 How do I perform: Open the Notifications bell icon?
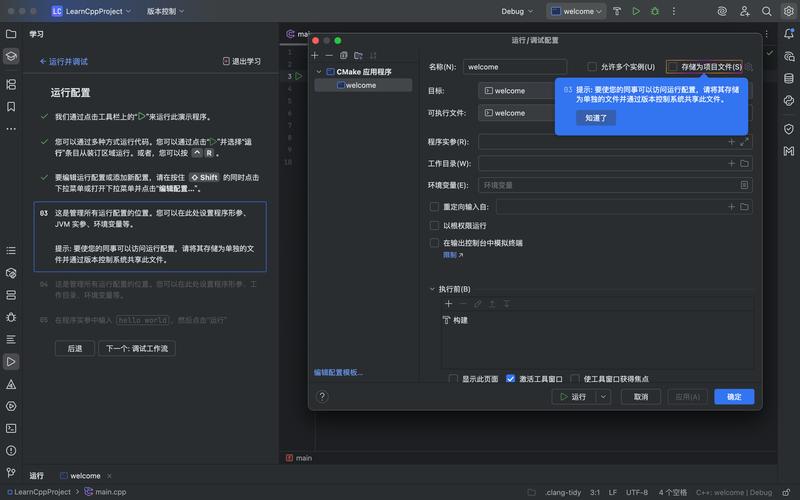tap(789, 34)
